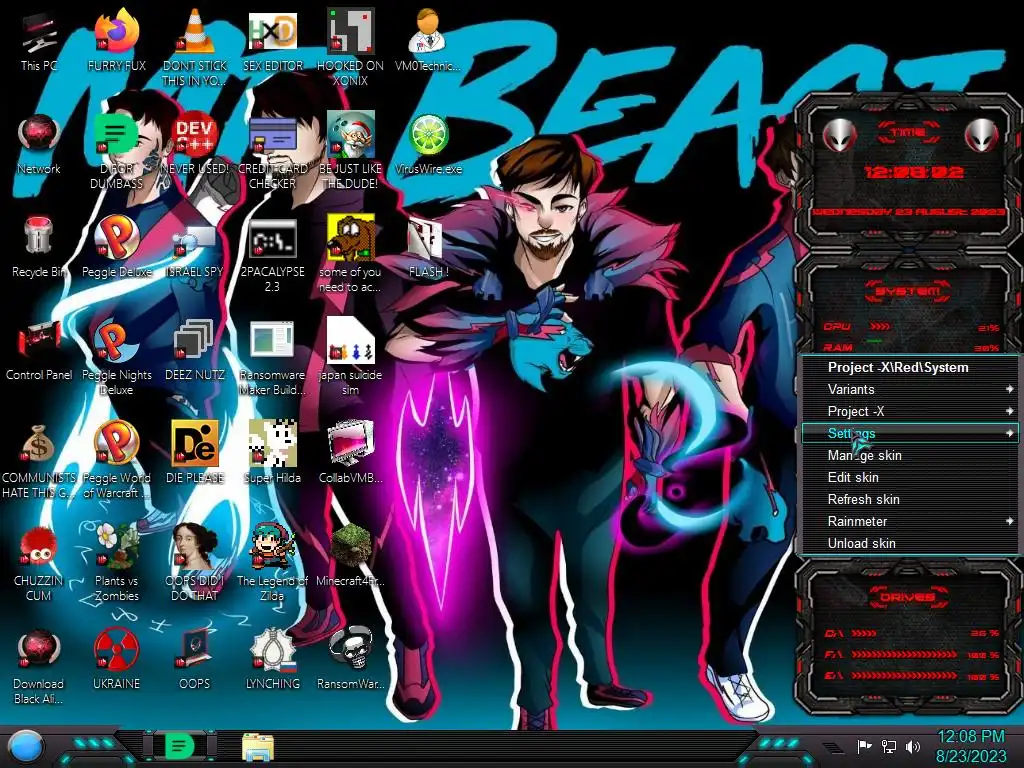Select the DI FOR DUMBASS green chat icon
Viewport: 1024px width, 768px height.
click(x=117, y=136)
